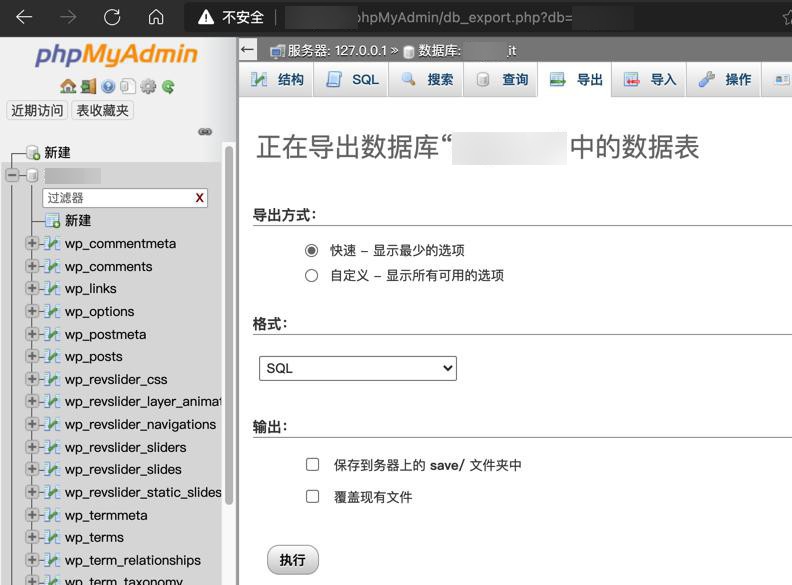
Task: Click 新建 new table link in tree
Action: pyautogui.click(x=78, y=221)
